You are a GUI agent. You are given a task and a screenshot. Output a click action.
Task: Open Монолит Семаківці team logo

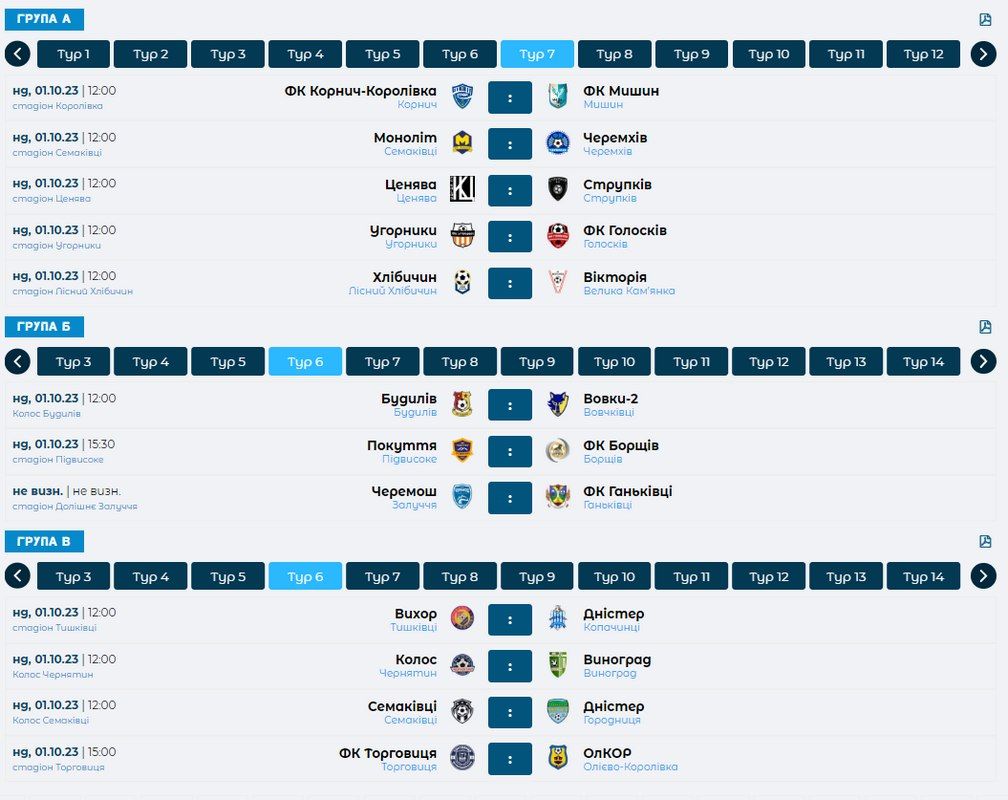(462, 143)
